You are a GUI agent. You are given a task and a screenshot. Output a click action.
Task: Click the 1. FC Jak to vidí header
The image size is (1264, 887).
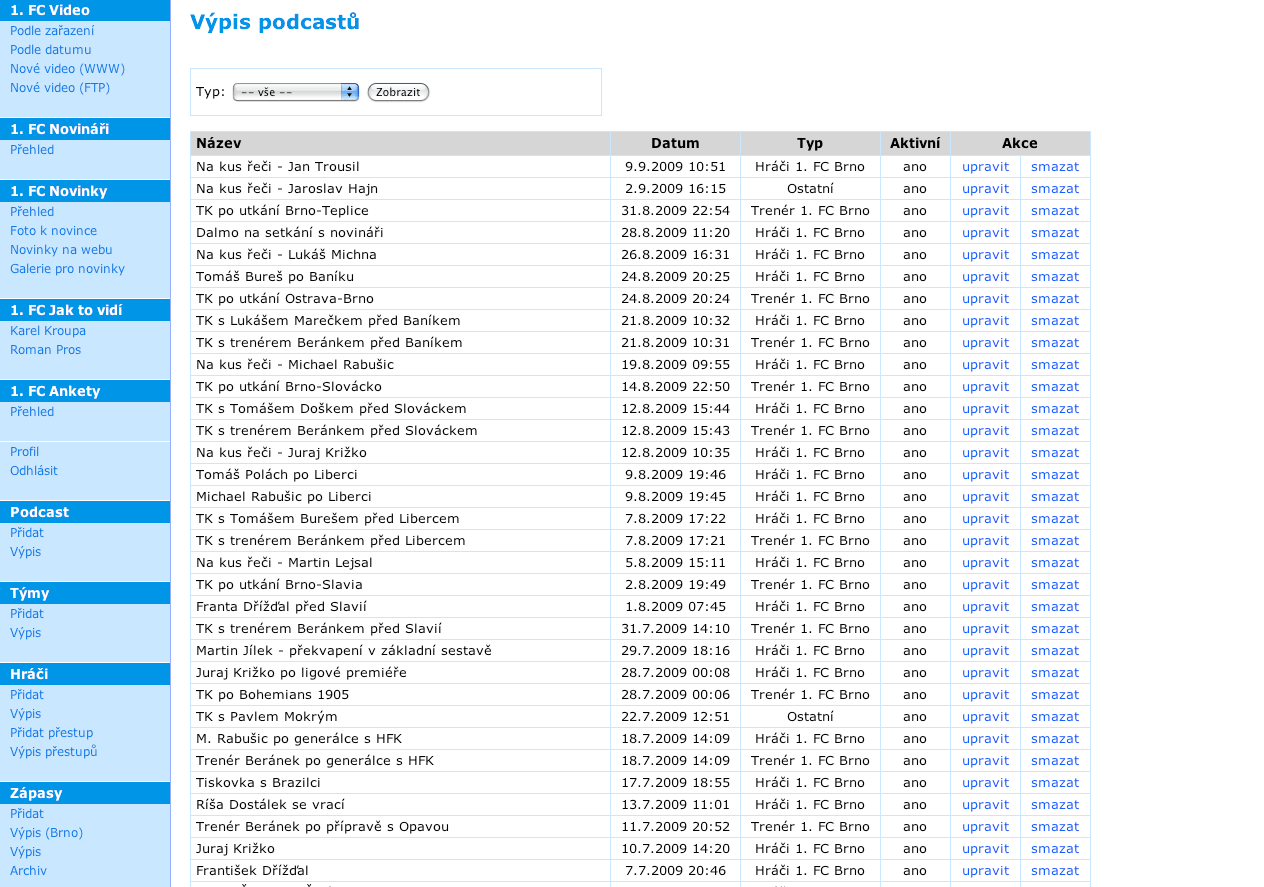85,310
